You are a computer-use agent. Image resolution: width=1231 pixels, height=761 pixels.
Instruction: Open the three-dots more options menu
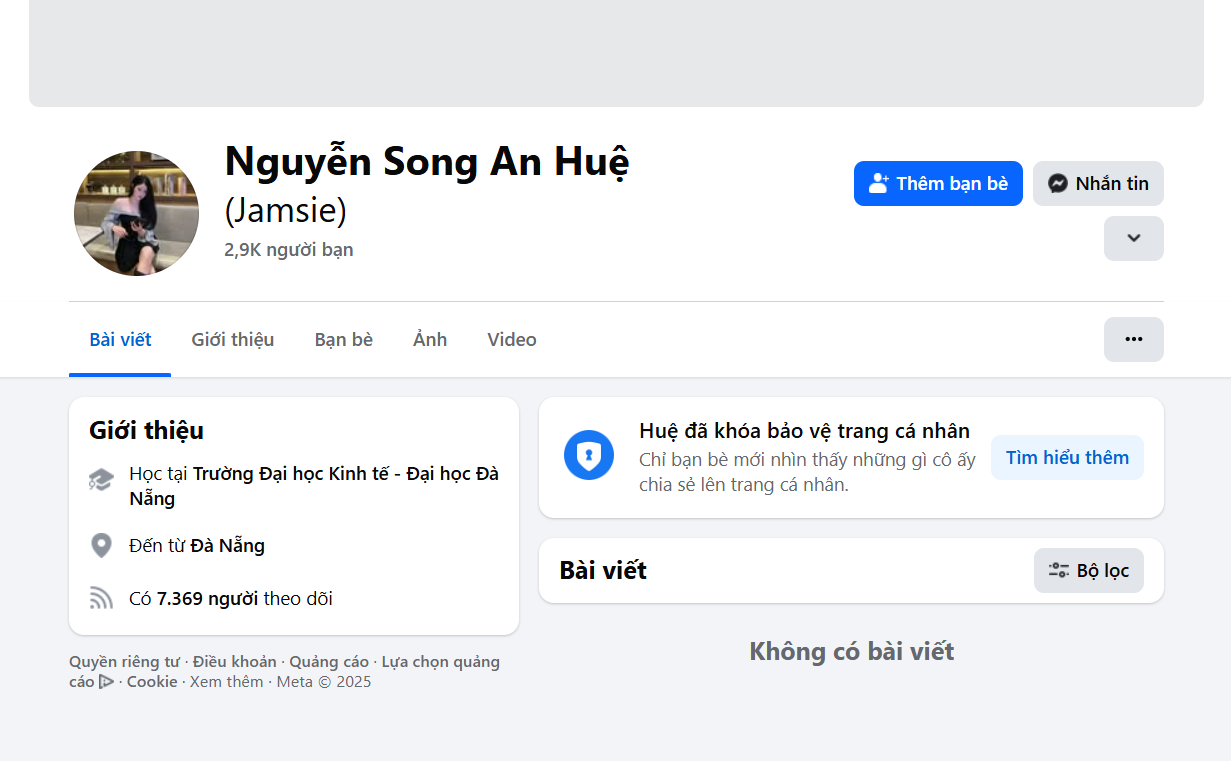[x=1133, y=339]
